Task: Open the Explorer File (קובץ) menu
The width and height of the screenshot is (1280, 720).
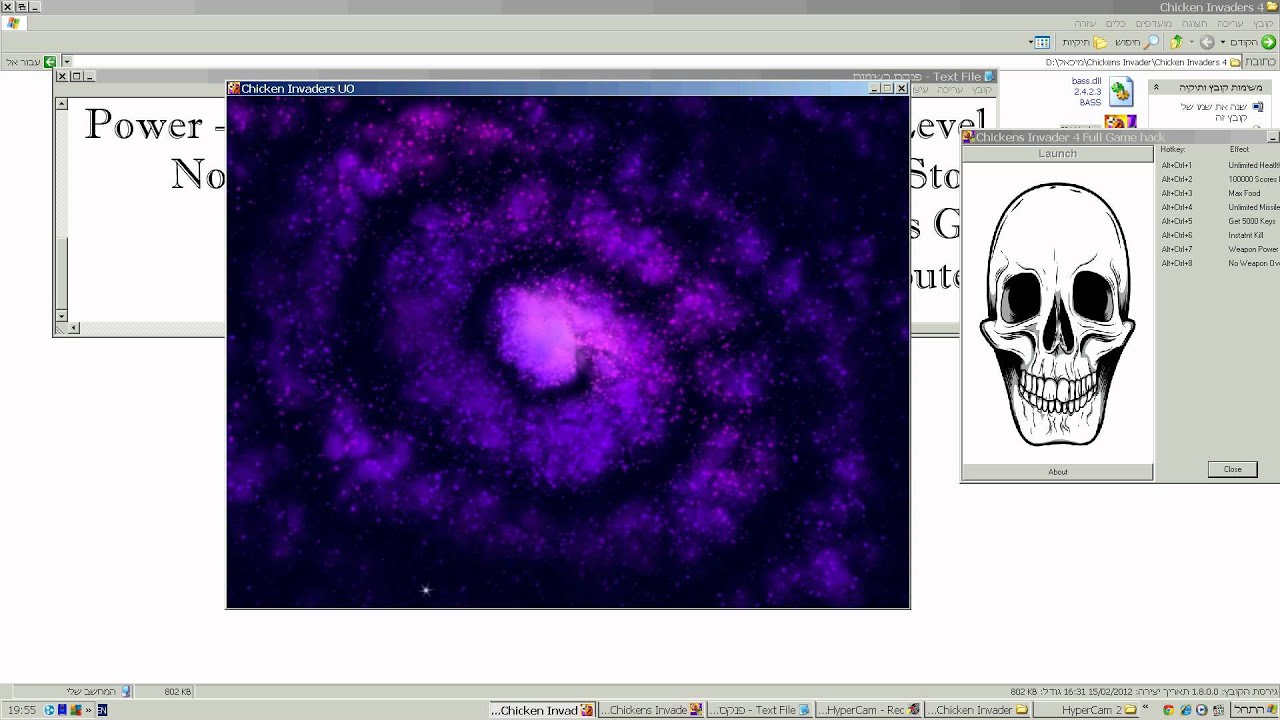Action: tap(1264, 23)
